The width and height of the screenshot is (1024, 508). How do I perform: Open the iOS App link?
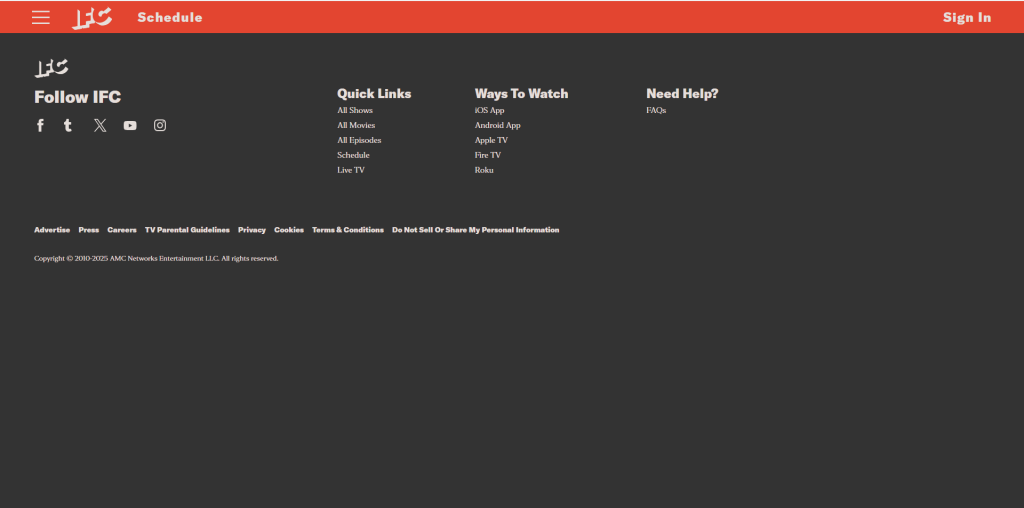489,110
